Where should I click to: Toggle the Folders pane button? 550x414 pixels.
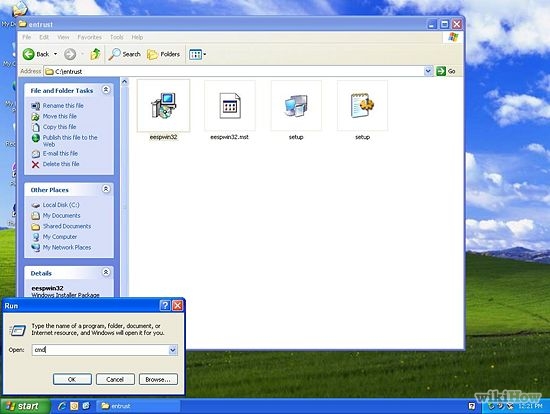tap(163, 54)
